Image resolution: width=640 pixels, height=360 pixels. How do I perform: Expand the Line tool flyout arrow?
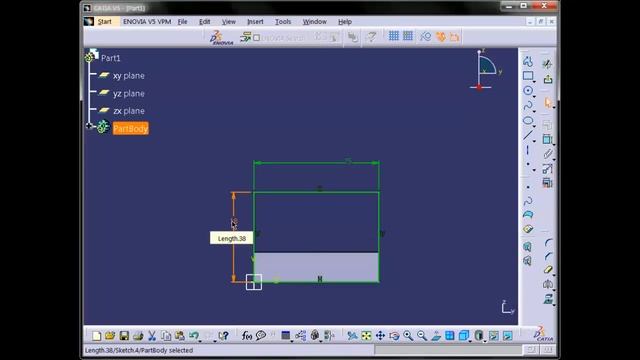[534, 141]
